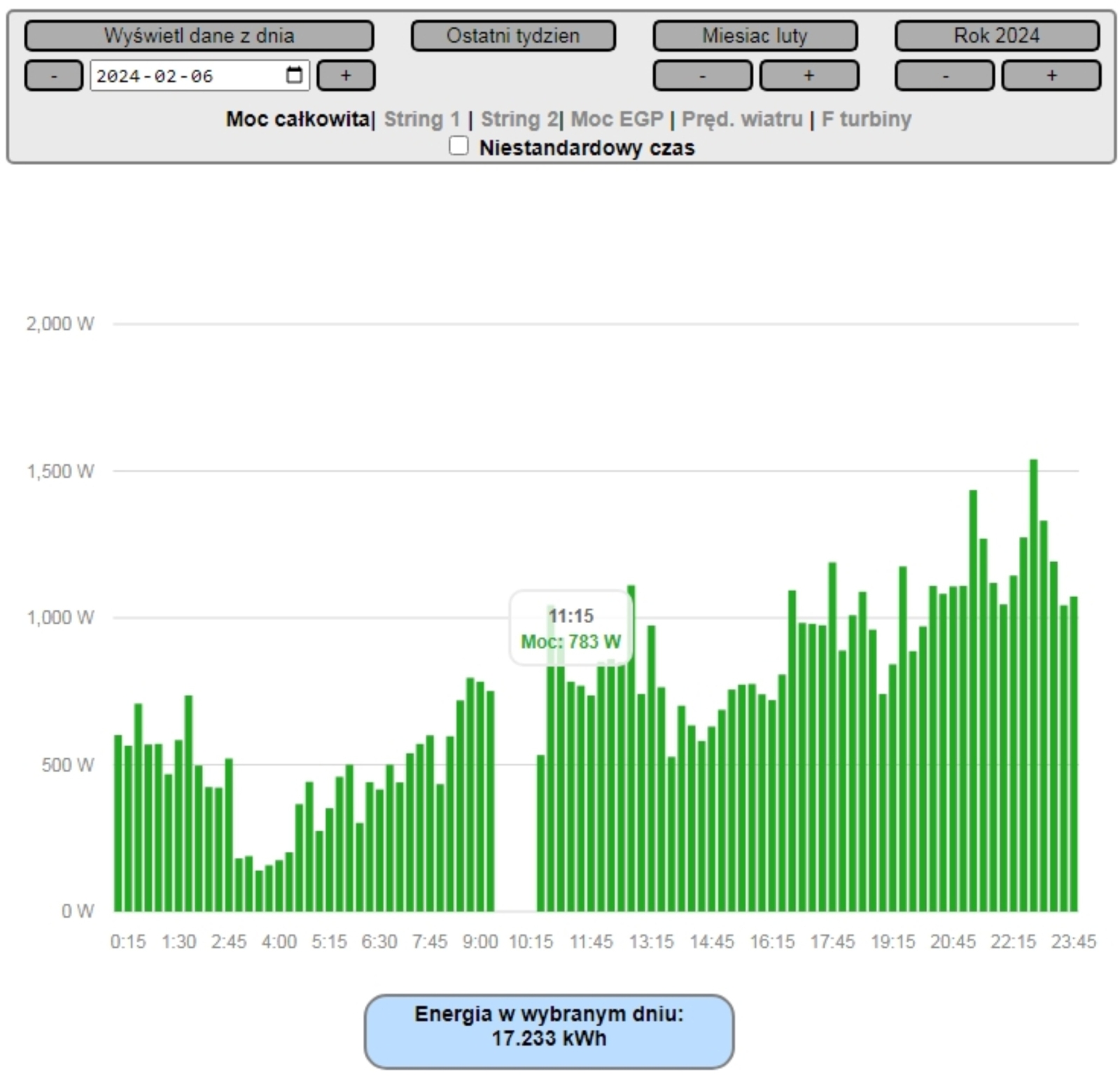1120x1076 pixels.
Task: Select the Moc całkowita tab
Action: coord(297,119)
